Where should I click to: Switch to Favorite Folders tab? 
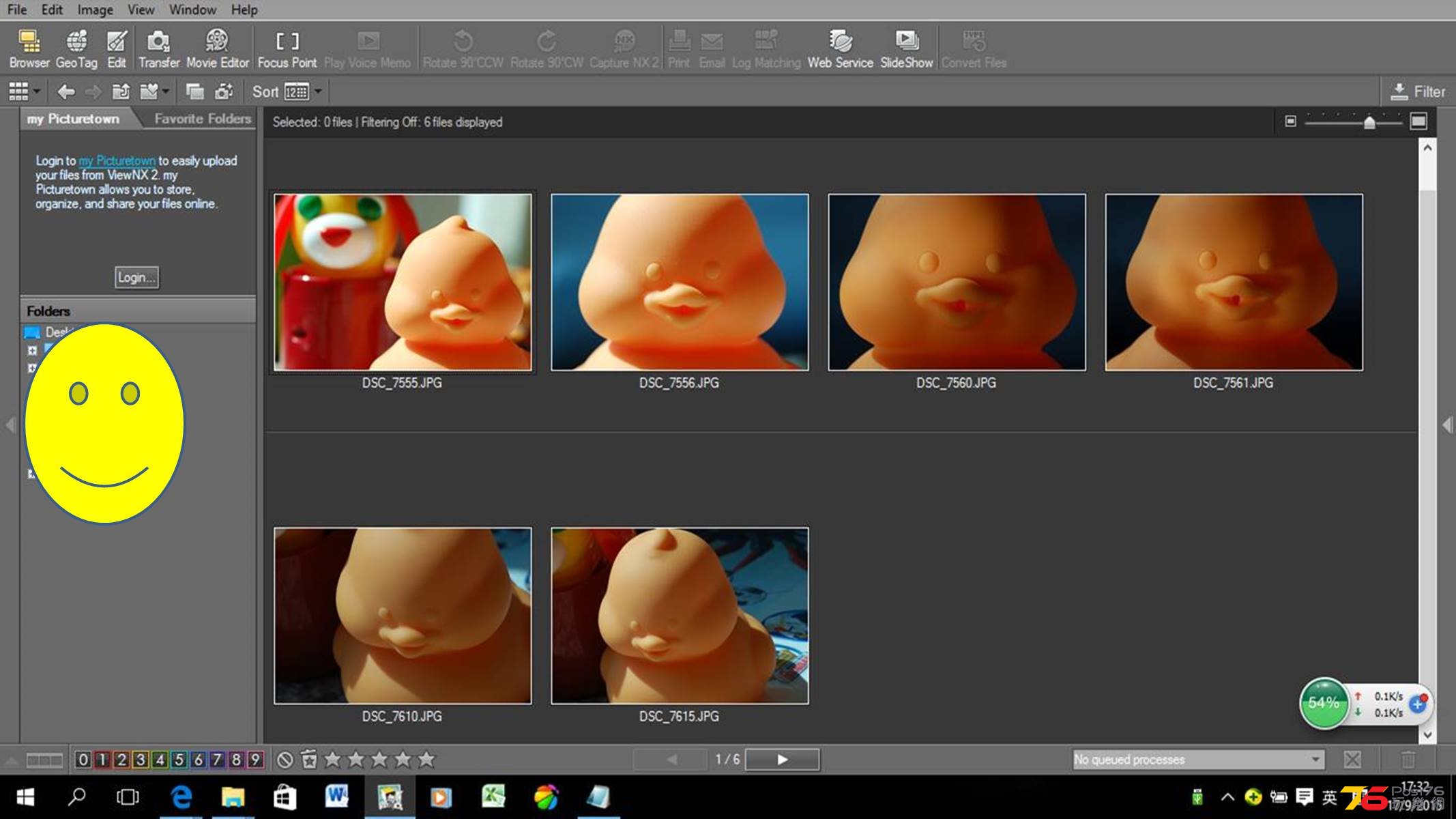(x=202, y=119)
